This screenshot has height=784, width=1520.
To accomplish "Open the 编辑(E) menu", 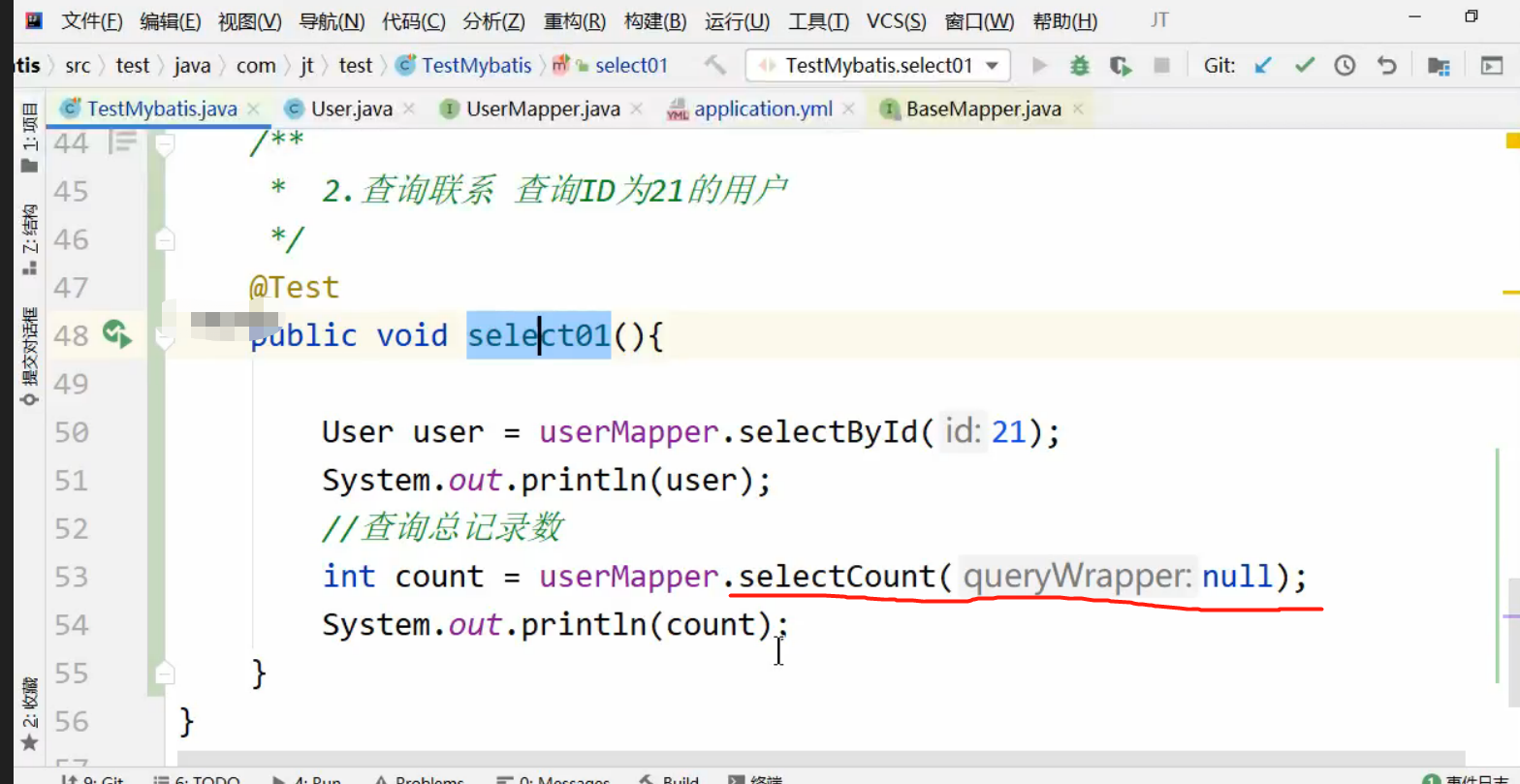I will point(171,20).
